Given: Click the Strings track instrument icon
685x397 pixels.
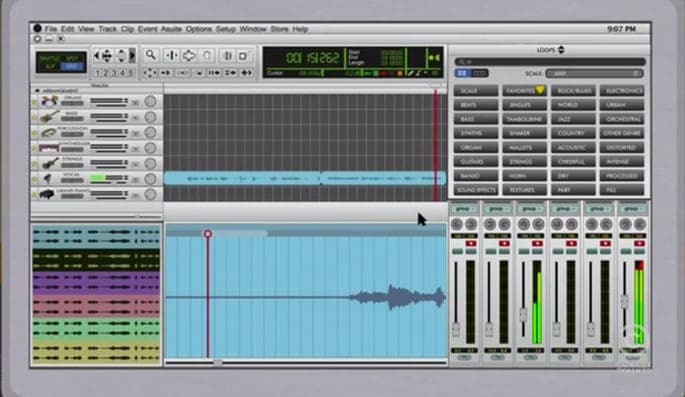Looking at the screenshot, I should (x=49, y=163).
